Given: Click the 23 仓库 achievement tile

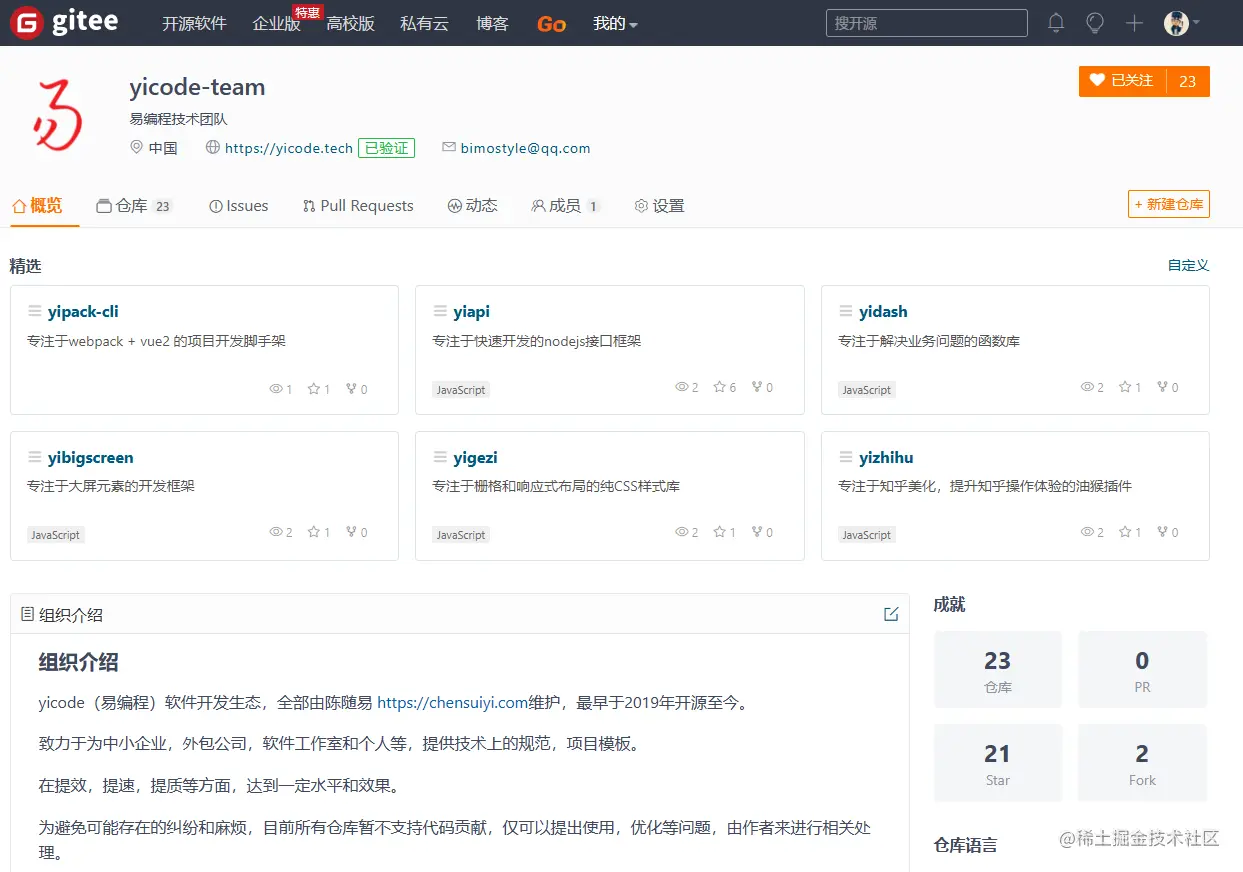Looking at the screenshot, I should click(x=998, y=670).
